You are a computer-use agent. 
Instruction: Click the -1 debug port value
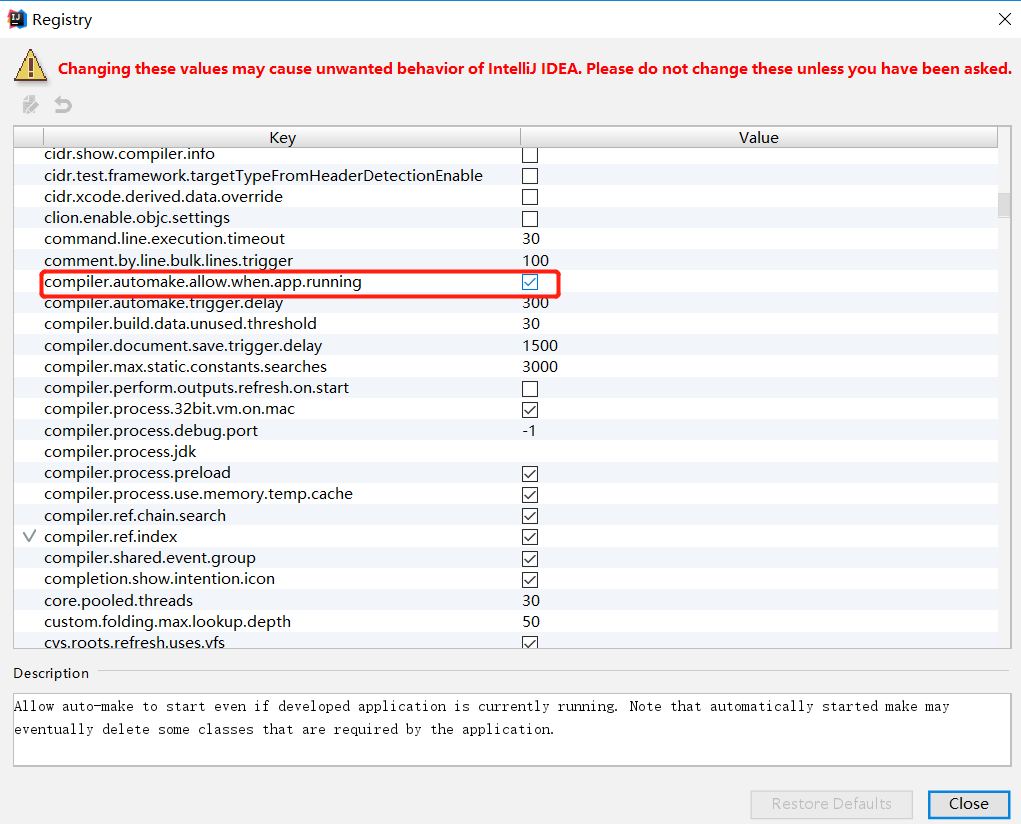click(x=529, y=431)
